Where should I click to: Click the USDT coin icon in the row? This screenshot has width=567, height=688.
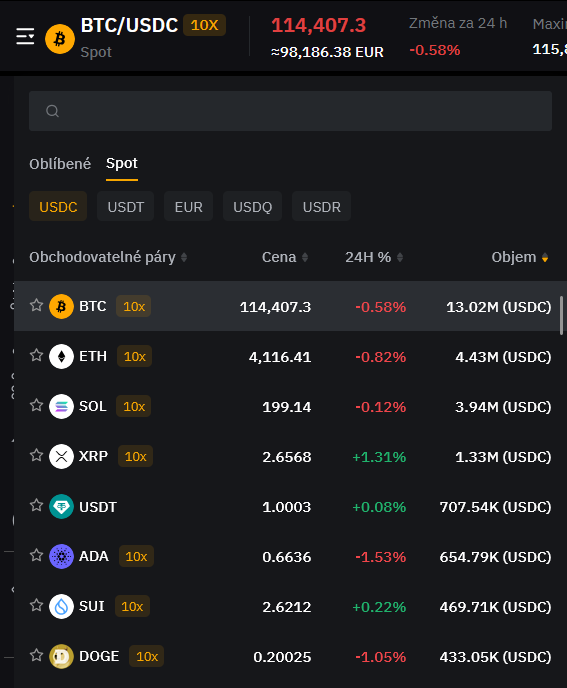point(61,506)
